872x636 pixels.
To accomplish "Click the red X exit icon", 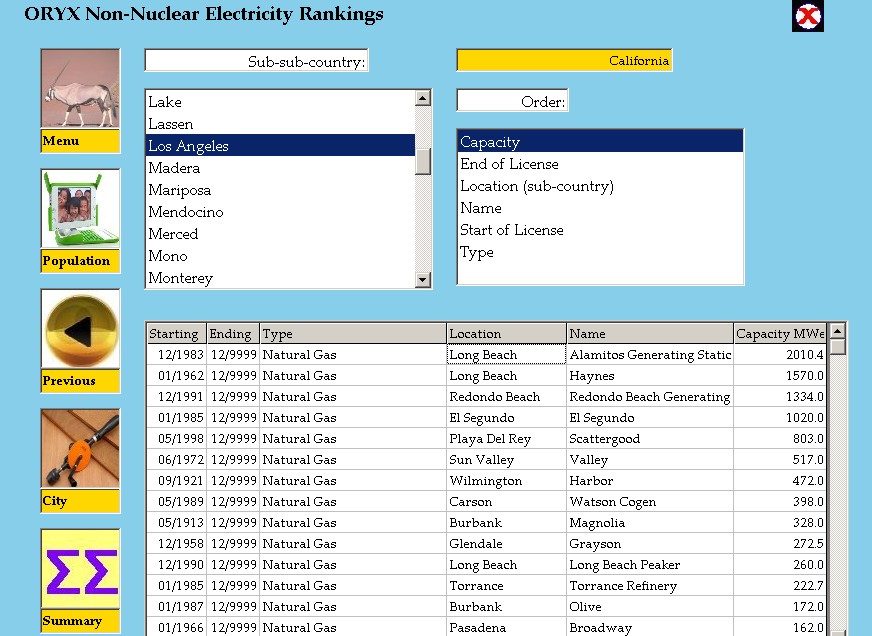I will coord(808,16).
